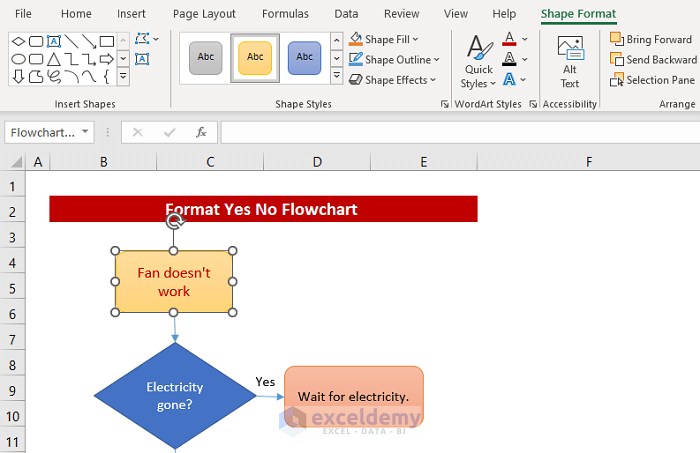700x453 pixels.
Task: Apply the blue Abc shape style
Action: (x=304, y=58)
